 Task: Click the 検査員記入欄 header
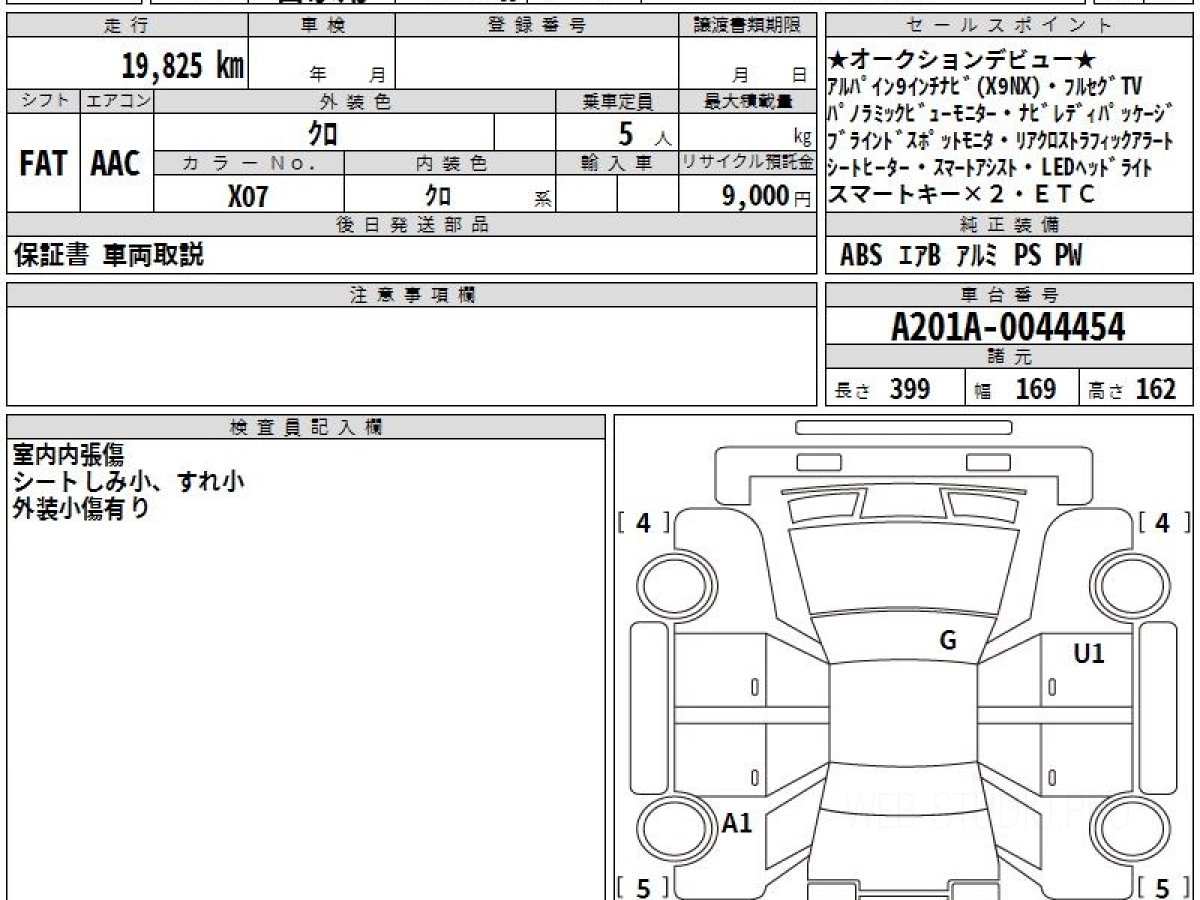(306, 427)
